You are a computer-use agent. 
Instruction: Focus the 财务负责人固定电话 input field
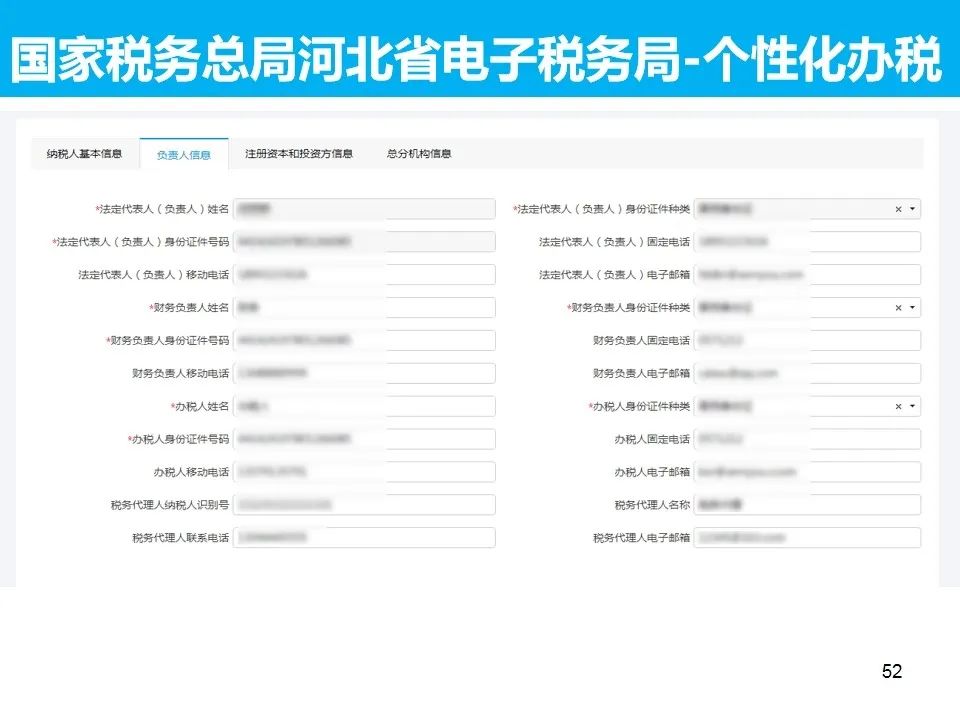[x=808, y=340]
